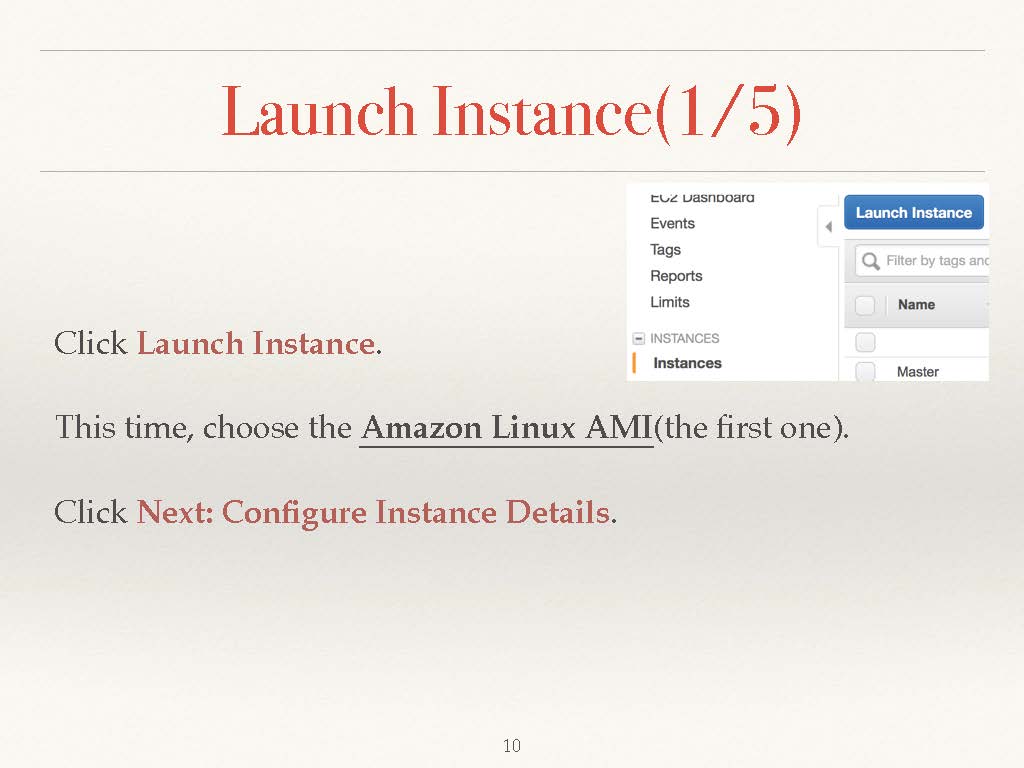Open Reports in the sidebar
This screenshot has width=1024, height=768.
click(x=676, y=276)
